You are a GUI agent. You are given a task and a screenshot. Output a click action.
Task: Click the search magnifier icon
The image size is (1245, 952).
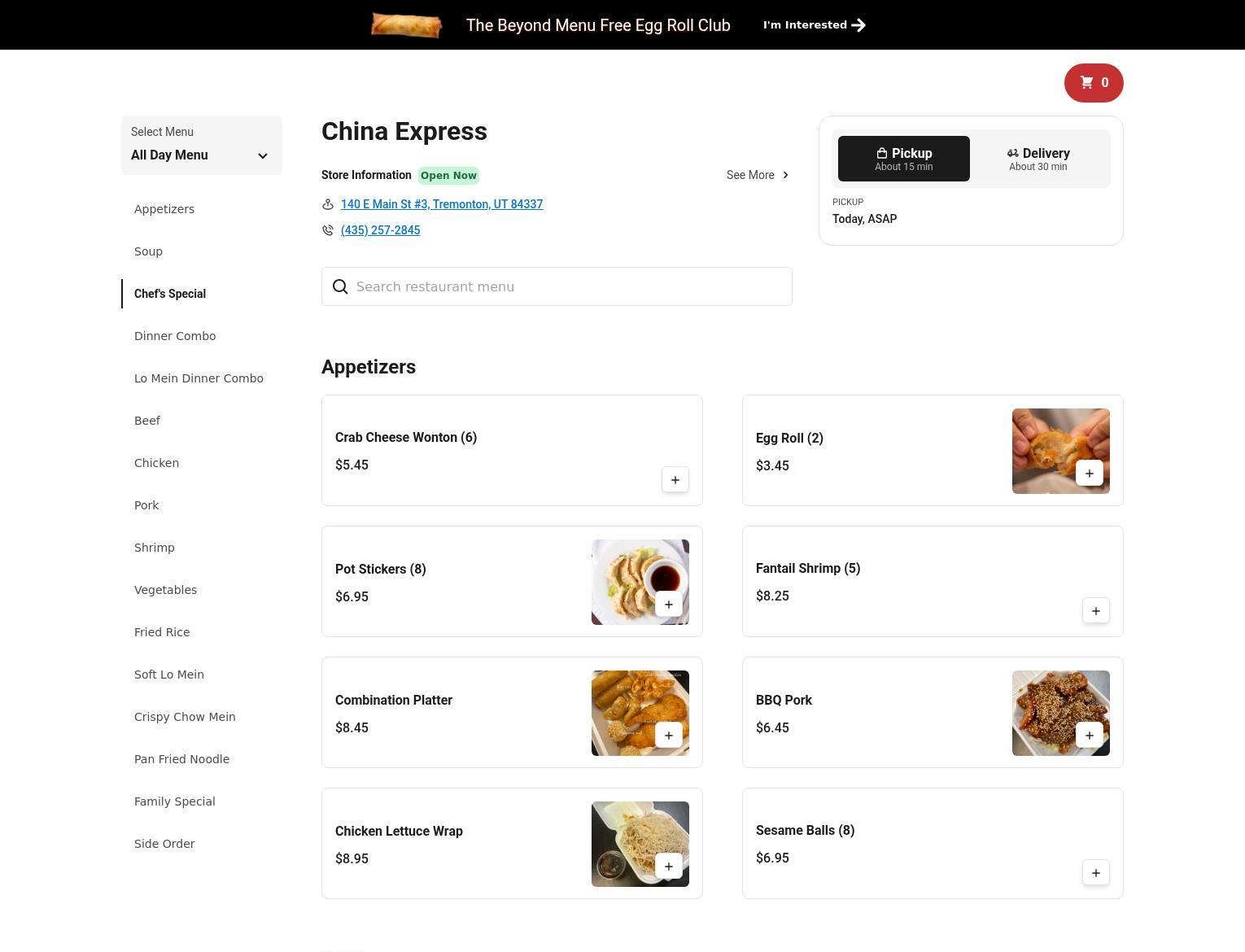(x=340, y=286)
